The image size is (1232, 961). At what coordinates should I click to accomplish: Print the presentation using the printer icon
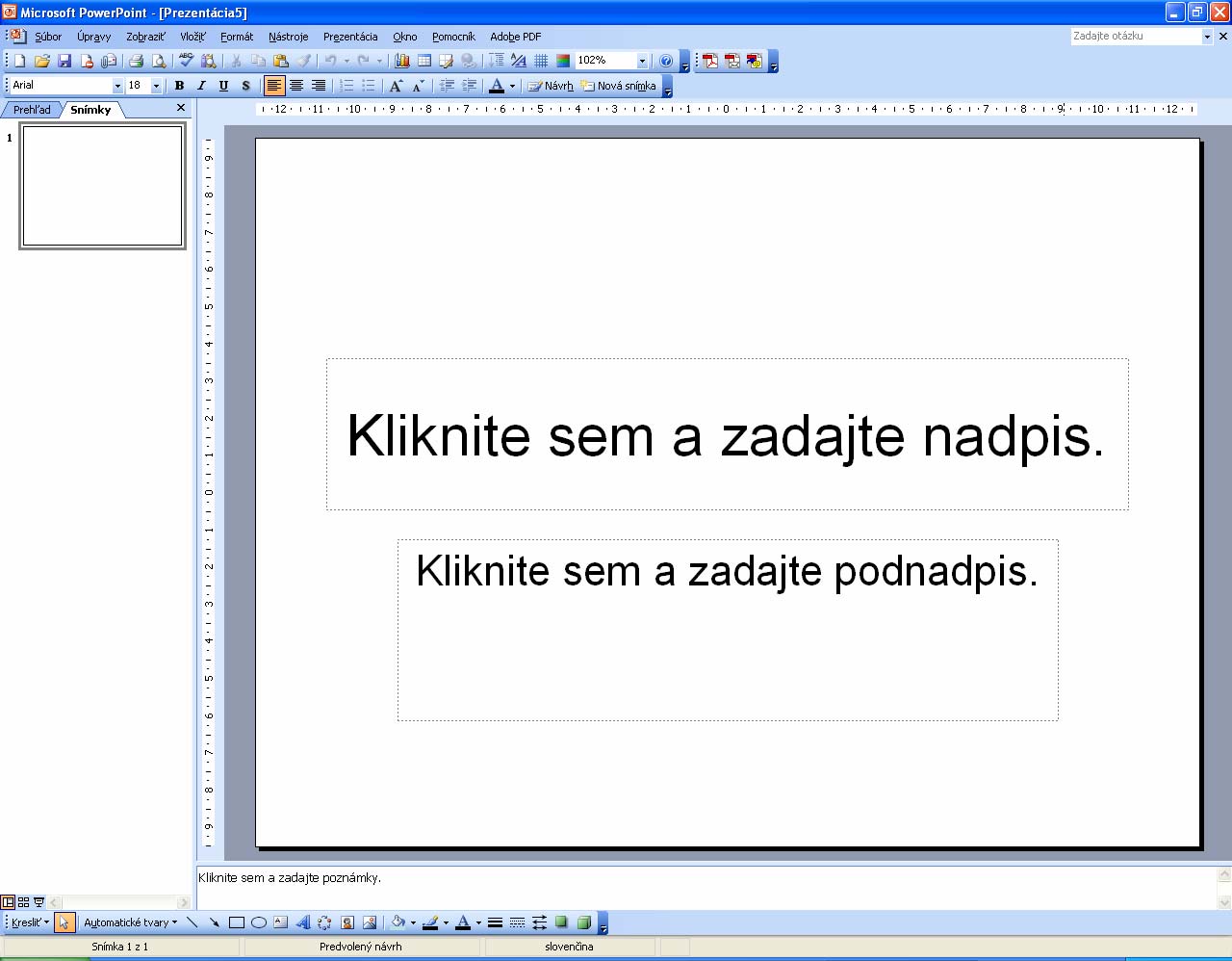[x=137, y=61]
